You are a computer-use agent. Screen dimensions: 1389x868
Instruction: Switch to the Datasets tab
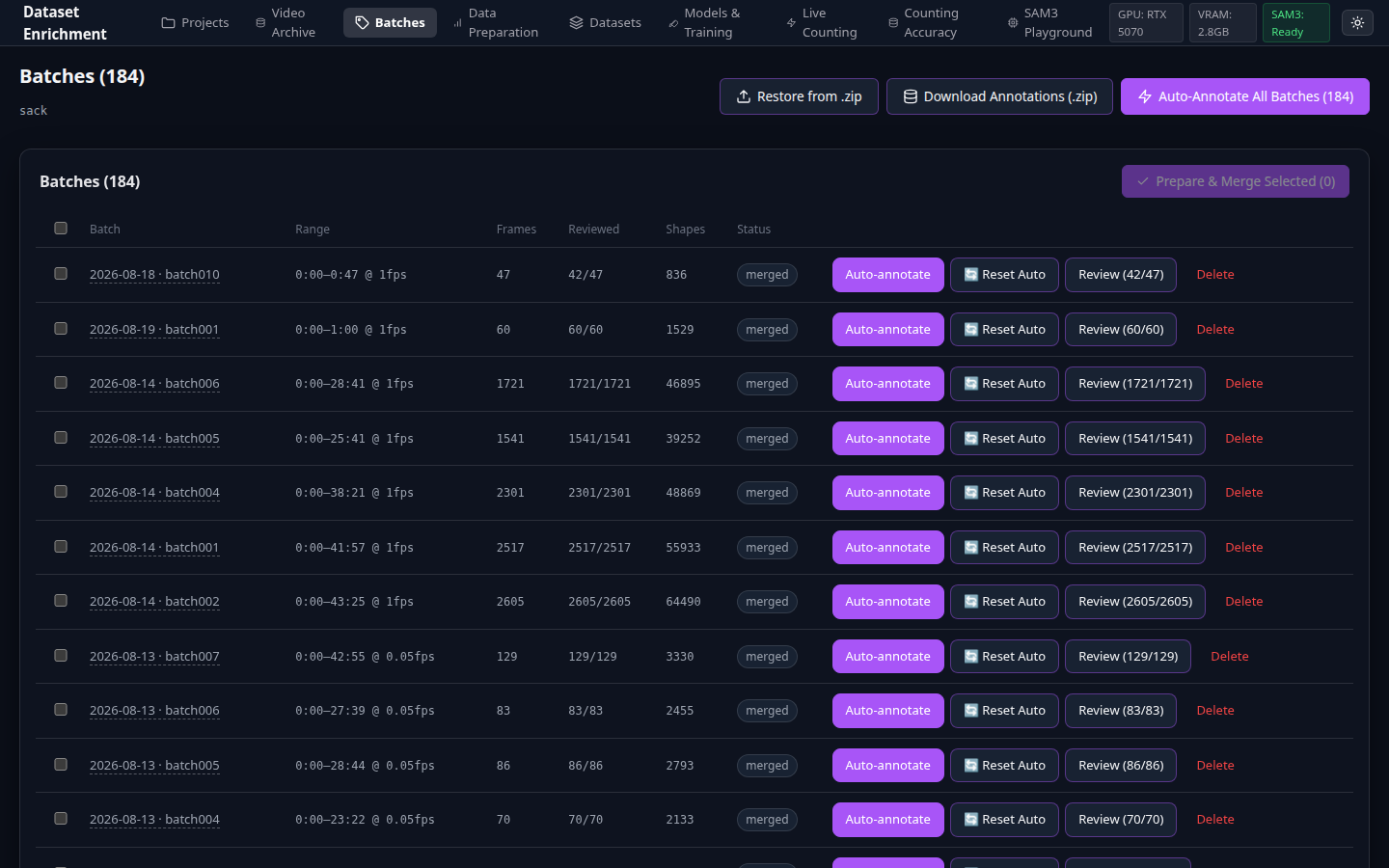(x=605, y=22)
